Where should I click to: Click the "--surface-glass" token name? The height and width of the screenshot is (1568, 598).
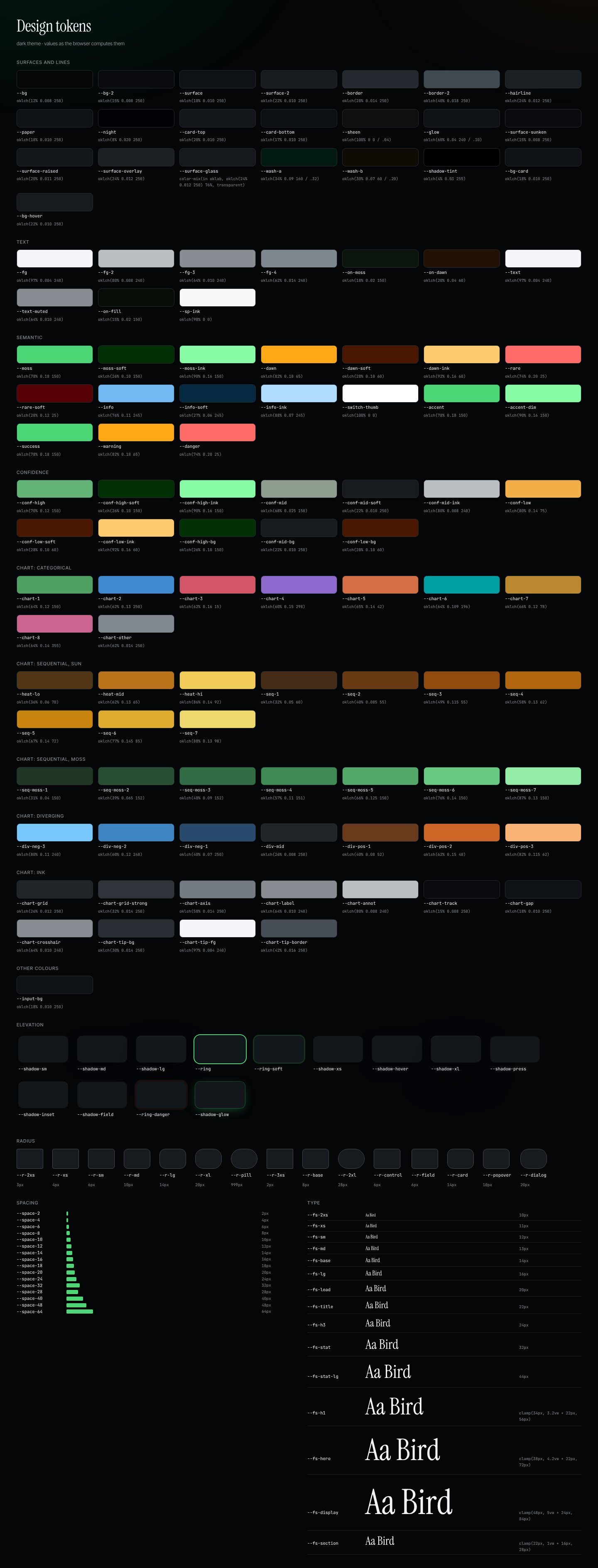pyautogui.click(x=199, y=171)
